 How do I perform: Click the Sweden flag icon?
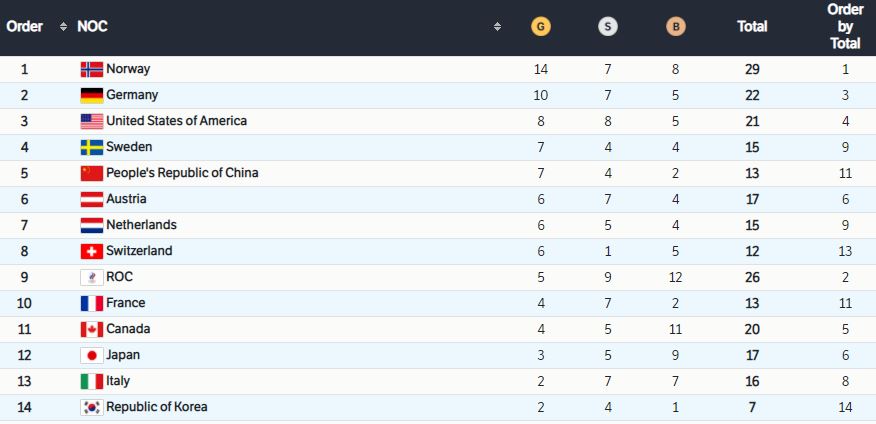point(91,147)
